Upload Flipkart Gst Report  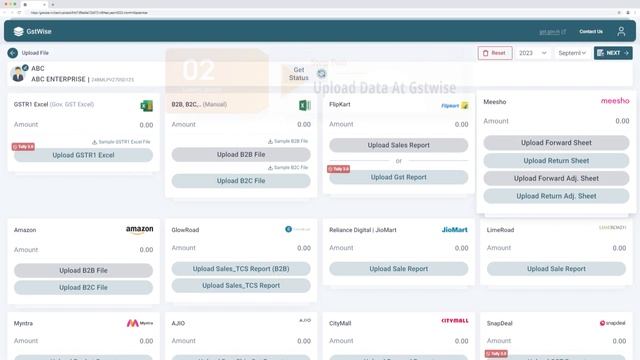pos(398,177)
